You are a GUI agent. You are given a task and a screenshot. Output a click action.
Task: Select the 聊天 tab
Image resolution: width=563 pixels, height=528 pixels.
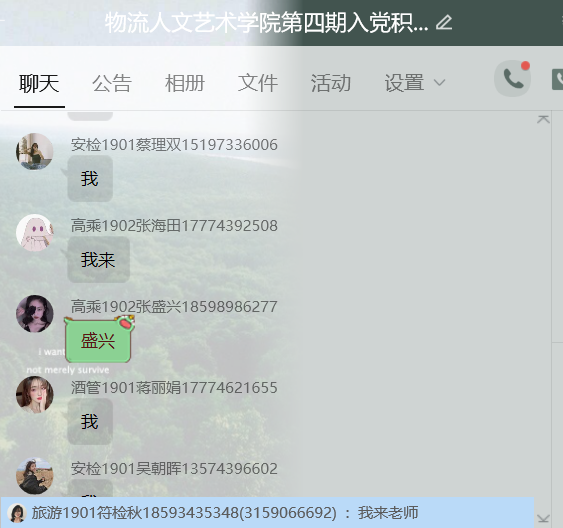[39, 84]
